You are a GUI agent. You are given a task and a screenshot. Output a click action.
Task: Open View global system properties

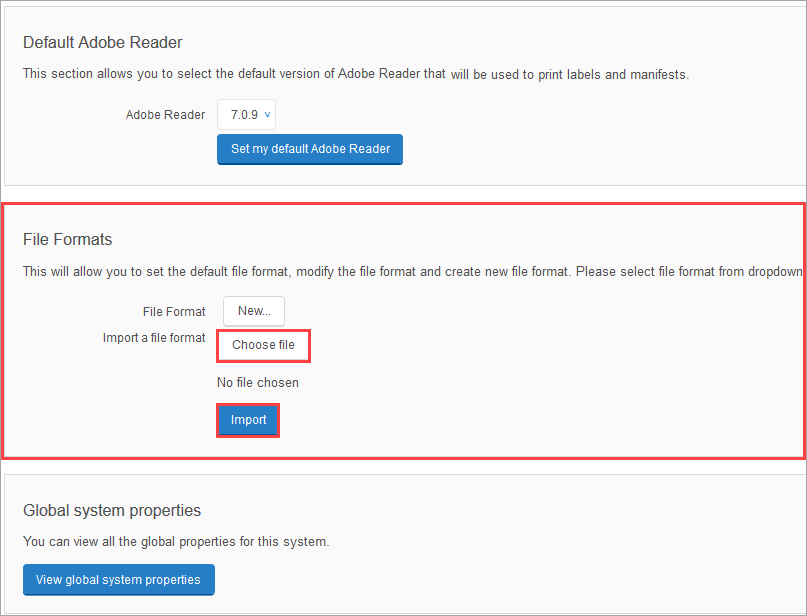coord(118,579)
